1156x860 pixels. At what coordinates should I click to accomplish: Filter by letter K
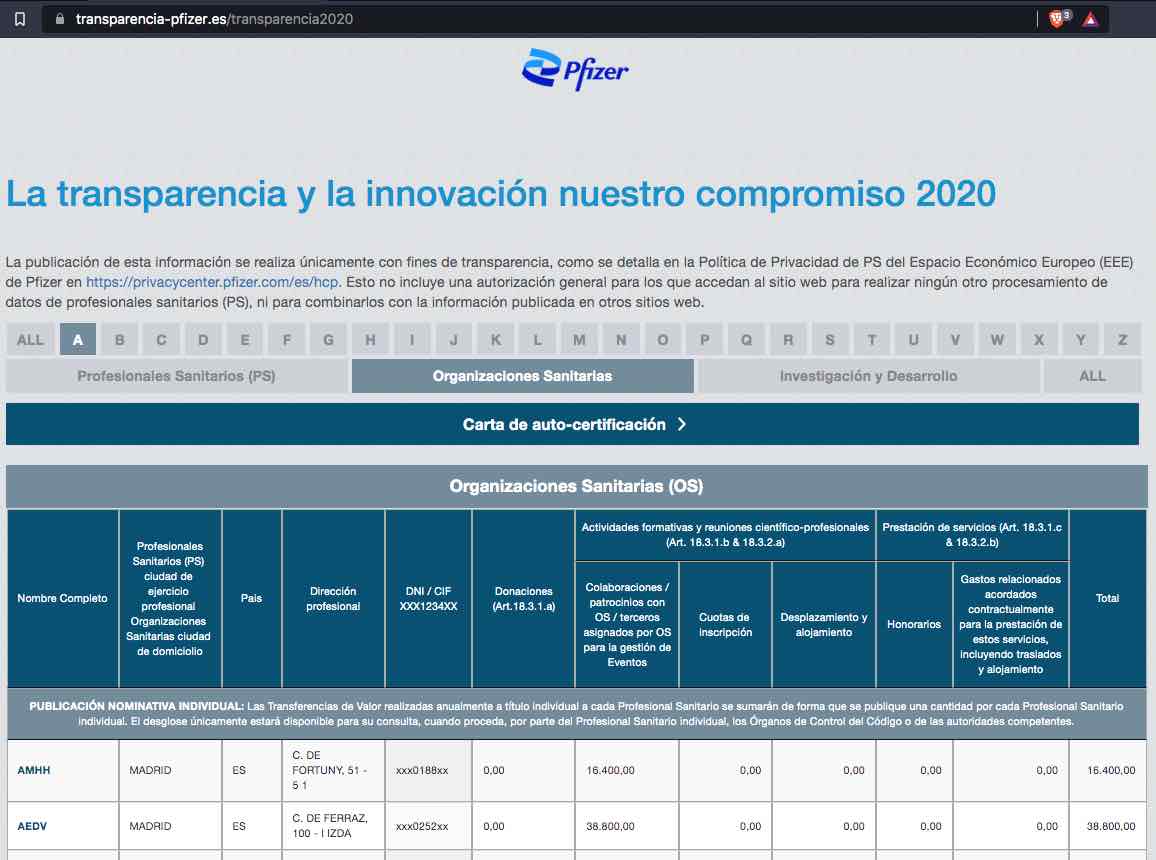[495, 340]
